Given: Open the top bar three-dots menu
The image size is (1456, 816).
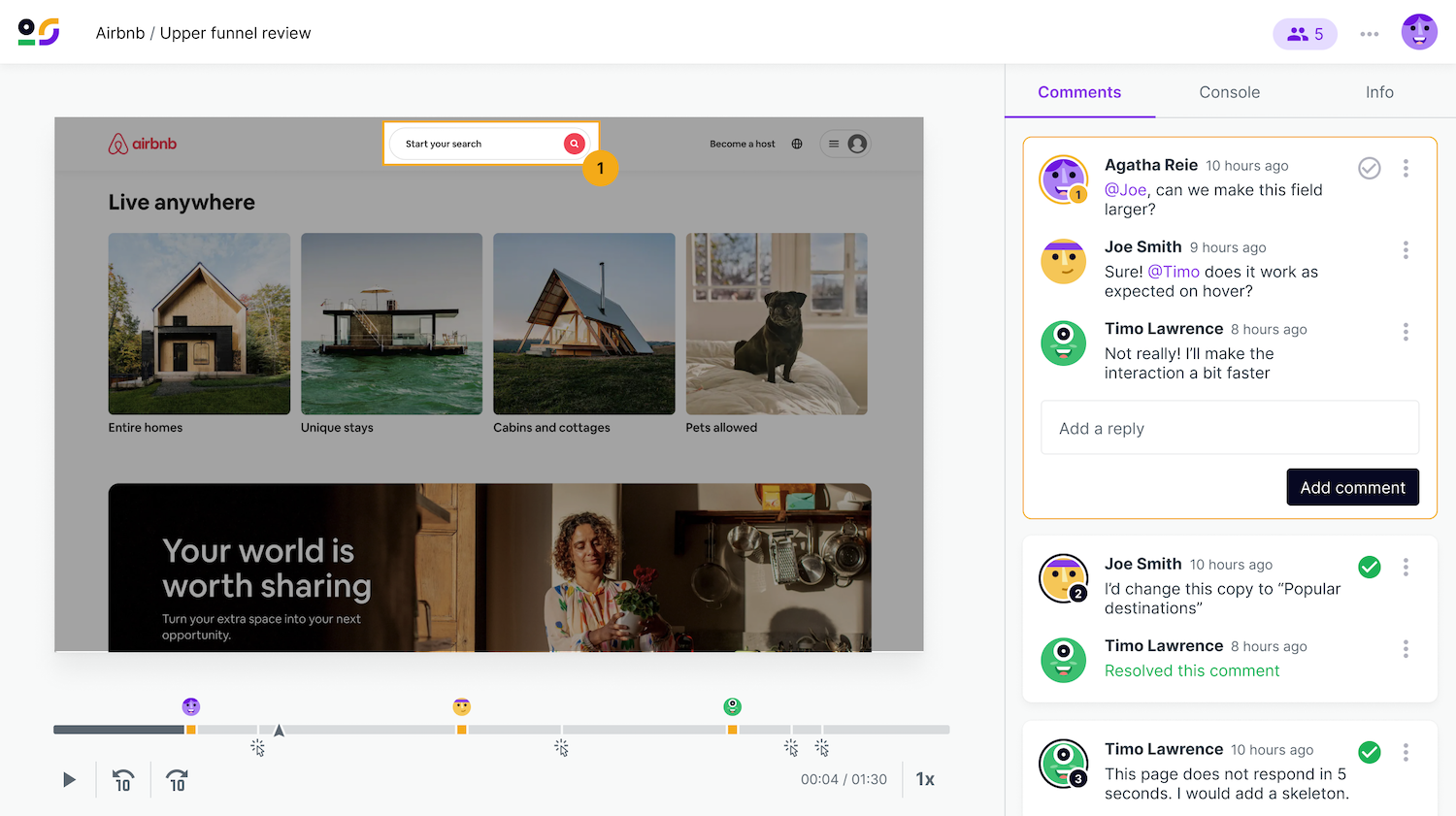Looking at the screenshot, I should (1370, 34).
